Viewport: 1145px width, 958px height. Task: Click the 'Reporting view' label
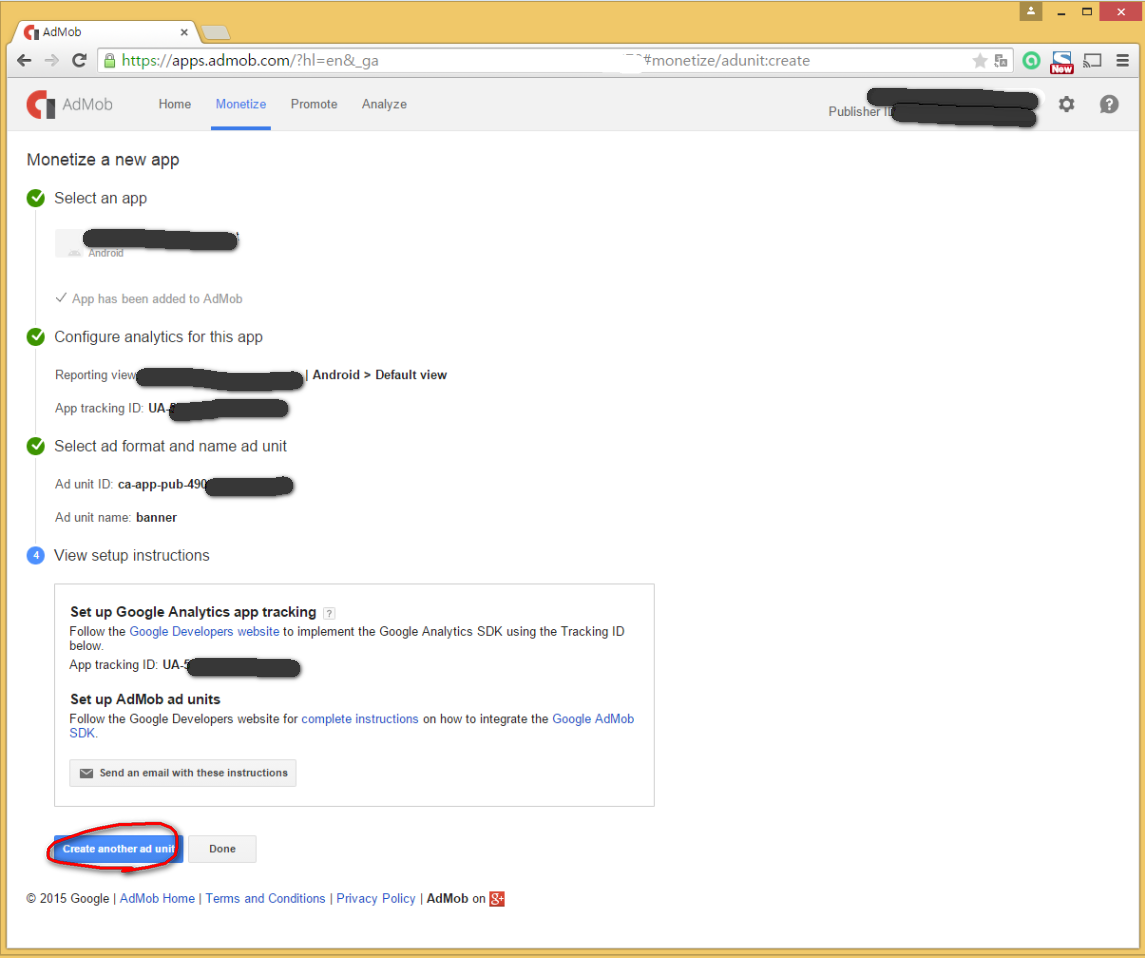(96, 375)
